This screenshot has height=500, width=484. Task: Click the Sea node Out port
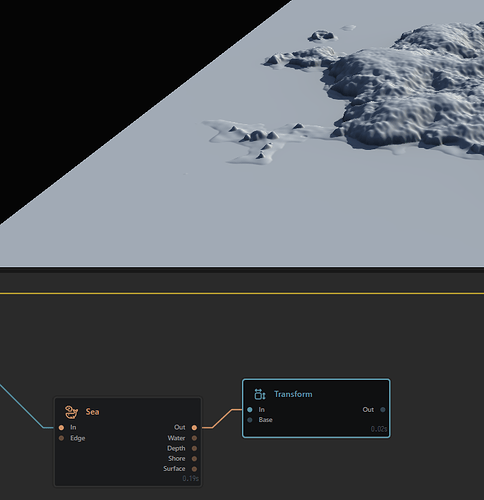(x=194, y=427)
